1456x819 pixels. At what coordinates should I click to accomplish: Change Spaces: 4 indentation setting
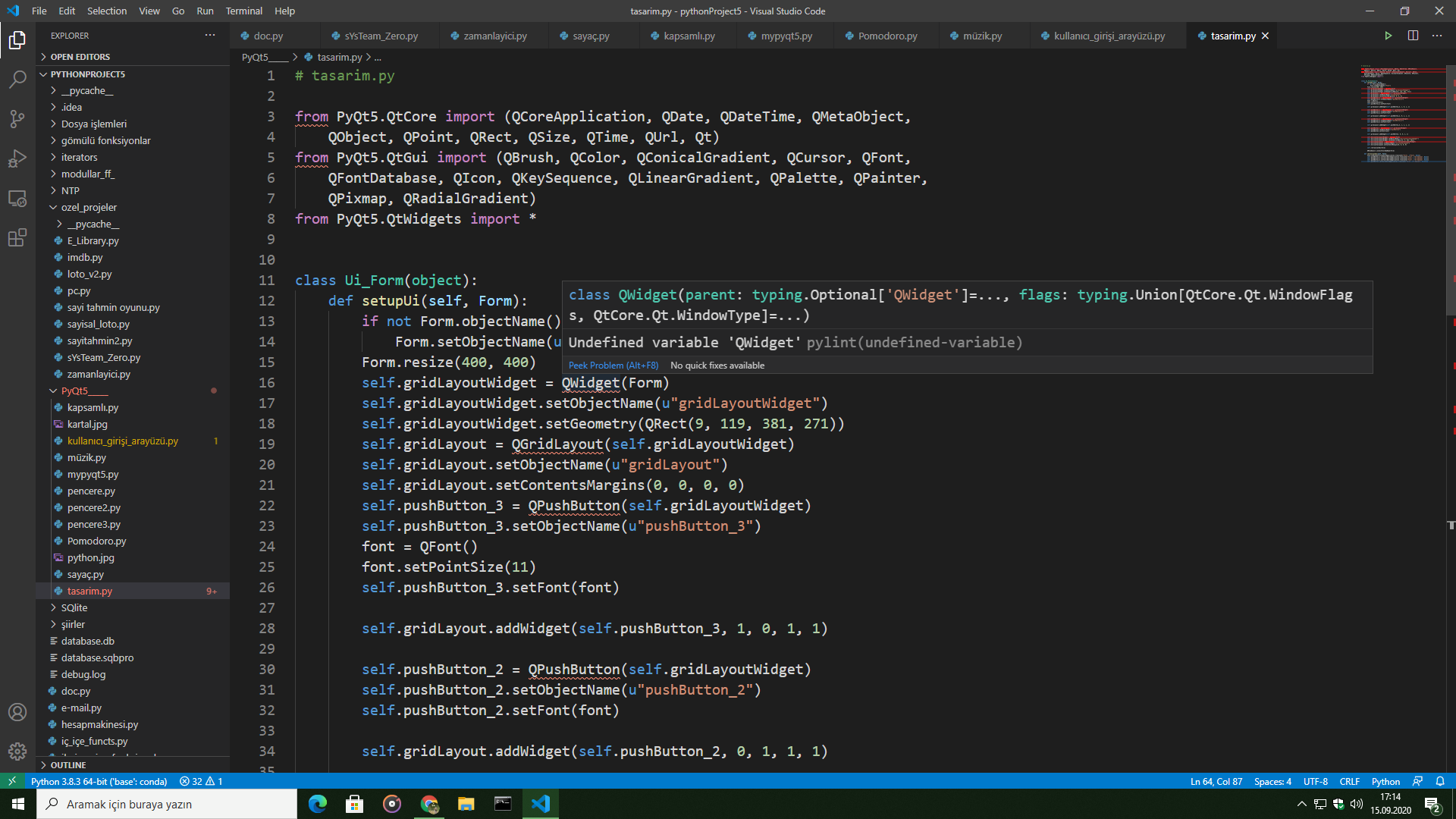(x=1272, y=781)
